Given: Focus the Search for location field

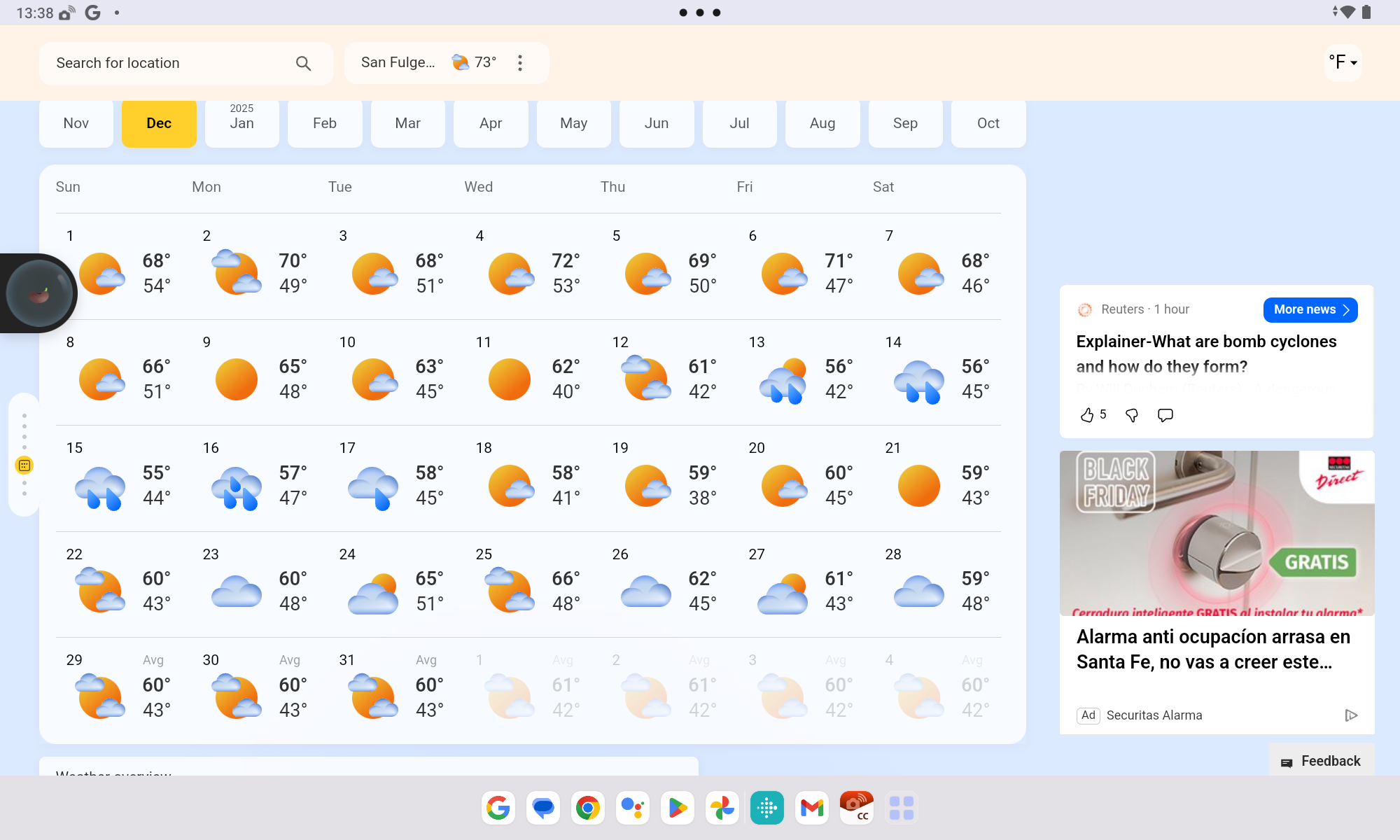Looking at the screenshot, I should 186,63.
